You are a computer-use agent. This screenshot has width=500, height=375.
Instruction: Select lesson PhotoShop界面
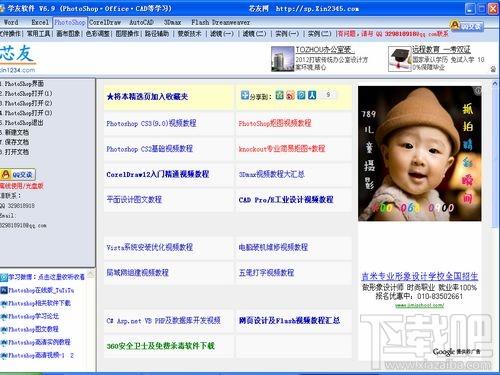[x=23, y=84]
